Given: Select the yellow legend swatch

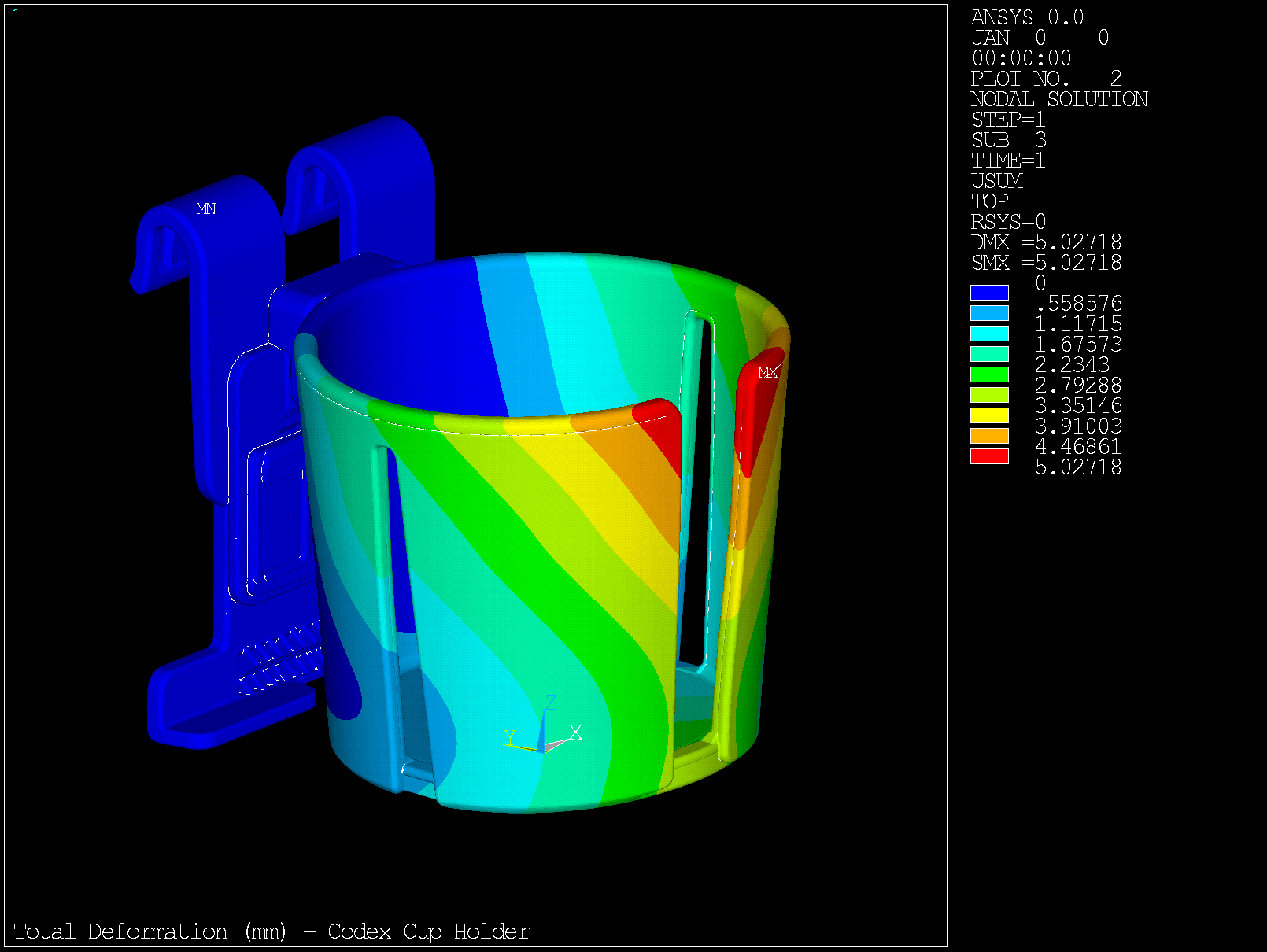Looking at the screenshot, I should [989, 415].
